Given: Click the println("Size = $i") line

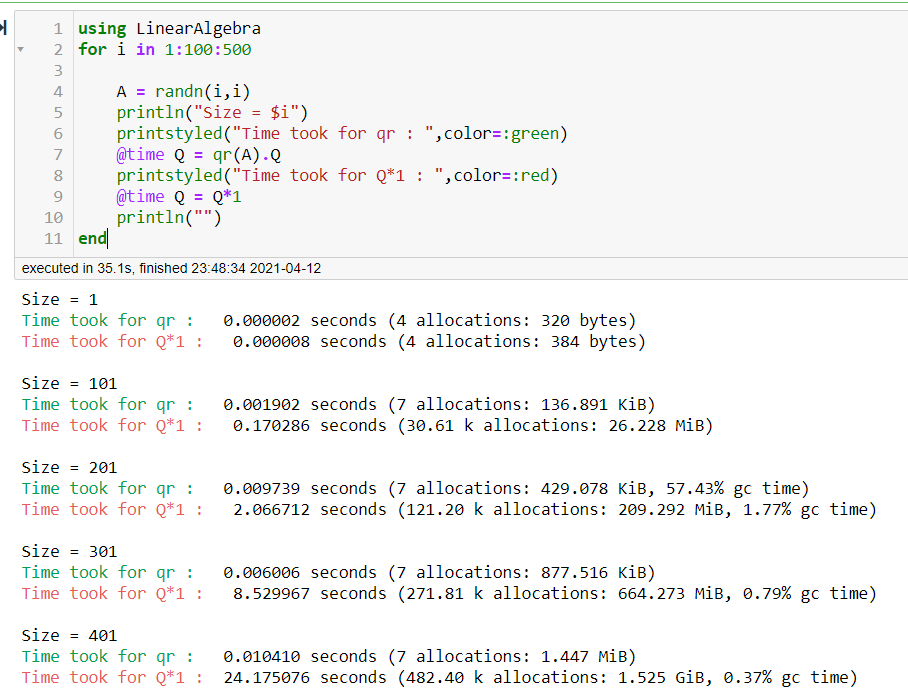Looking at the screenshot, I should [212, 113].
